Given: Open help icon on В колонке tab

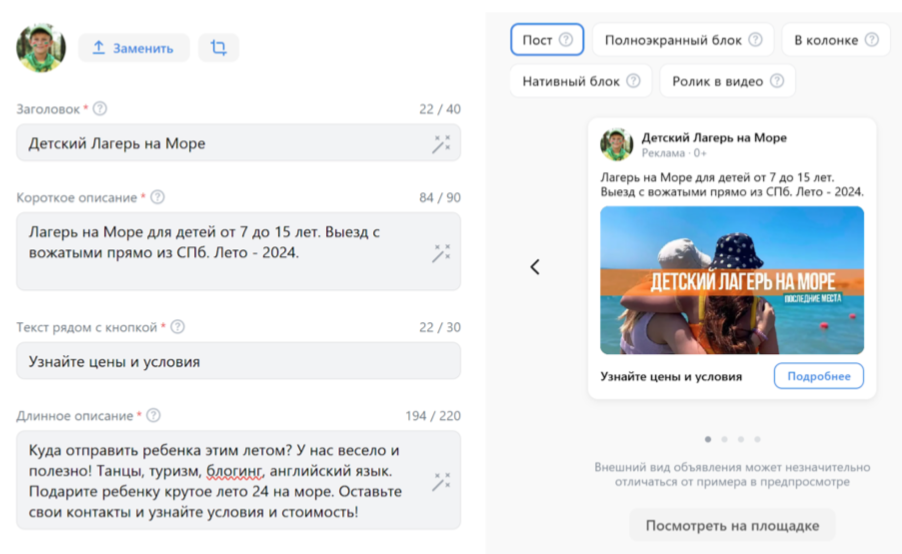Looking at the screenshot, I should coord(872,39).
